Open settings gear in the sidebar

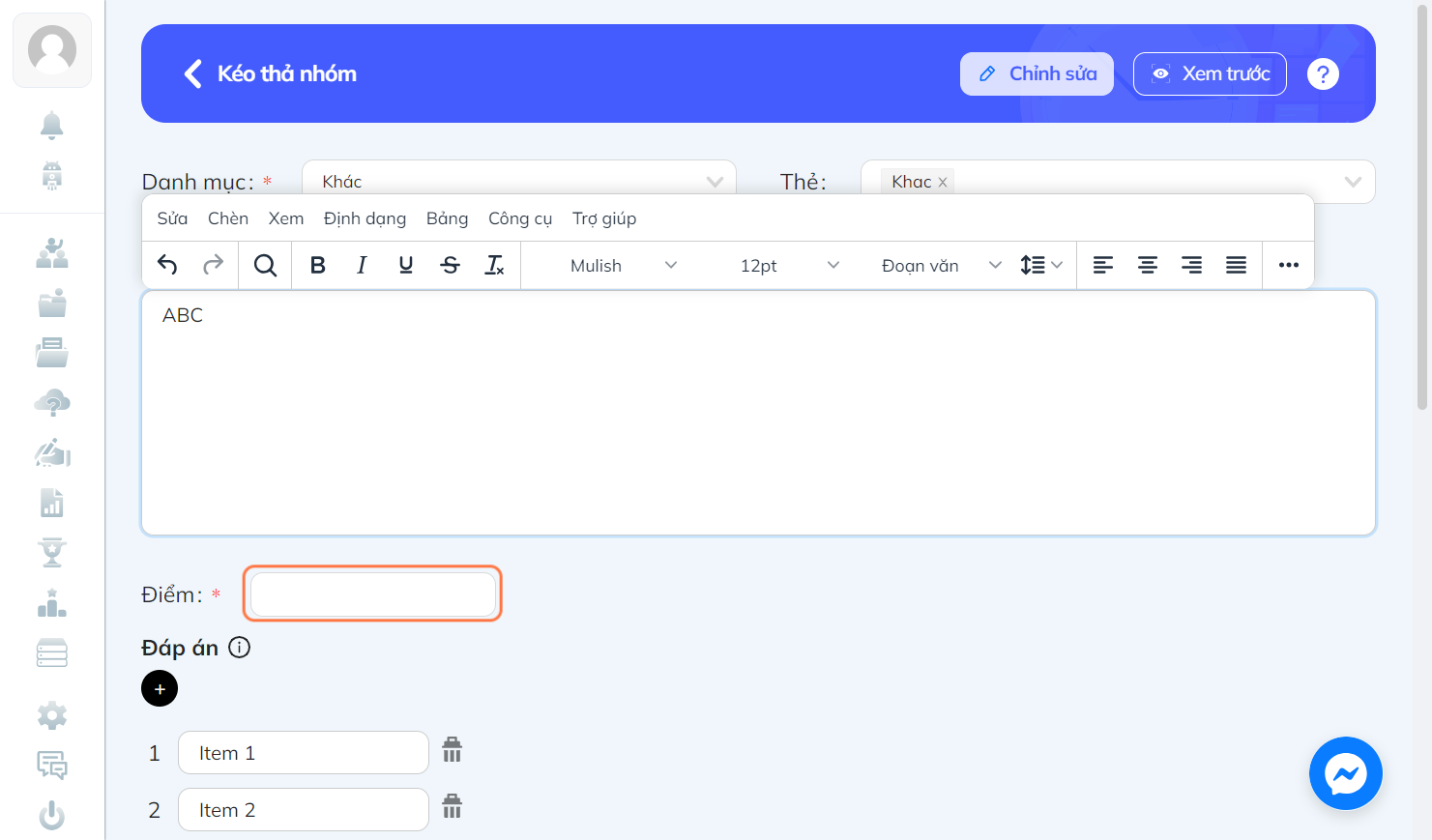coord(52,715)
